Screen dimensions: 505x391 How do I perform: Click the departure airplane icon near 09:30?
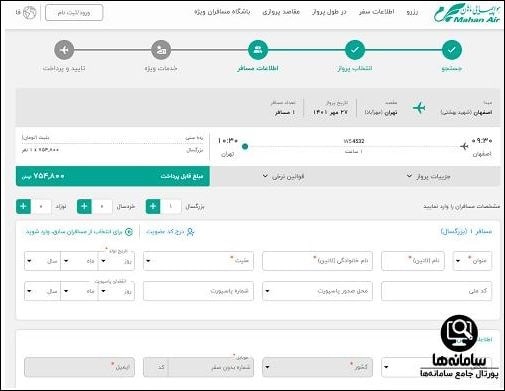[x=464, y=146]
